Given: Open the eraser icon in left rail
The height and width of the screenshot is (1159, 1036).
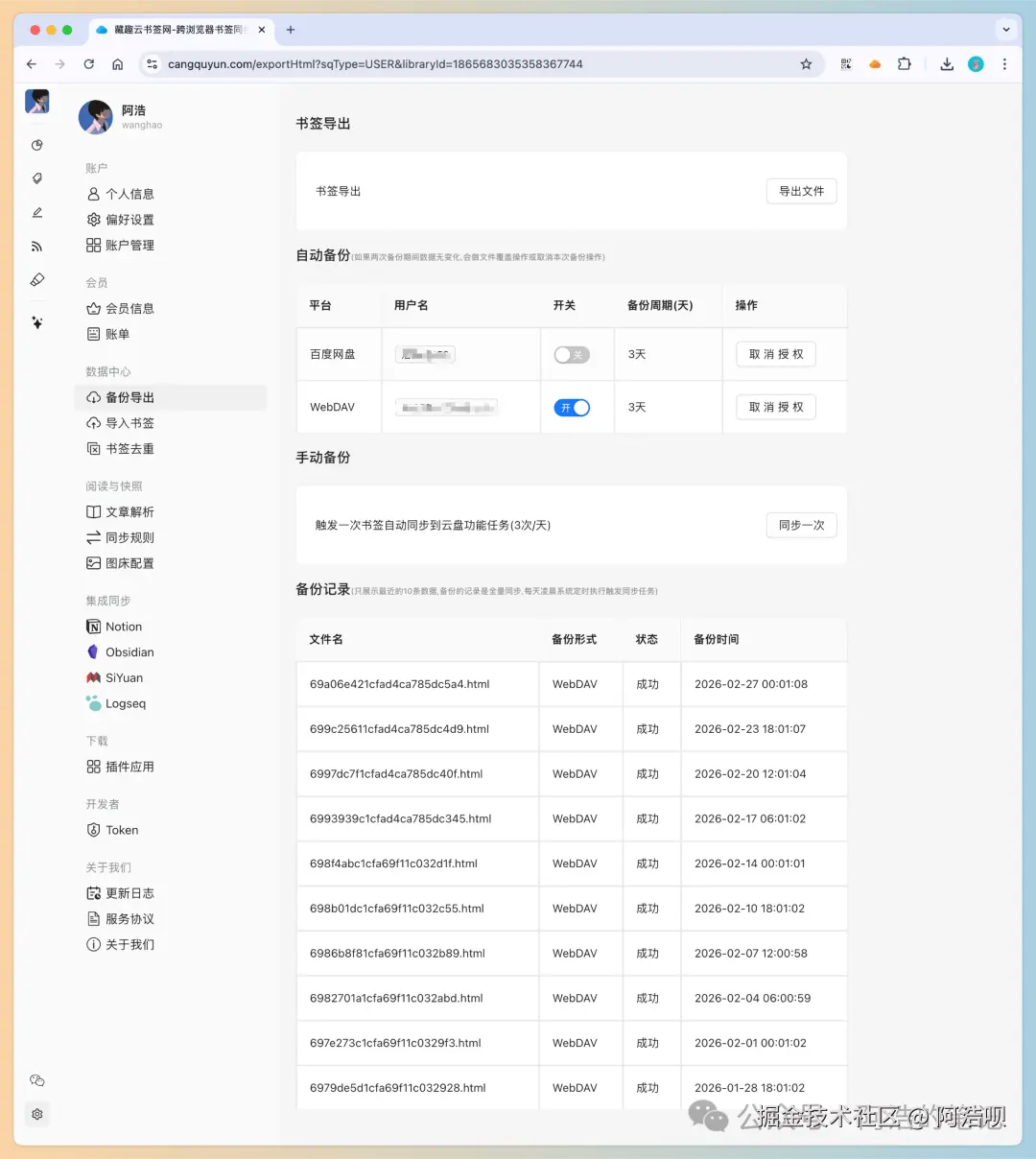Looking at the screenshot, I should pyautogui.click(x=37, y=280).
